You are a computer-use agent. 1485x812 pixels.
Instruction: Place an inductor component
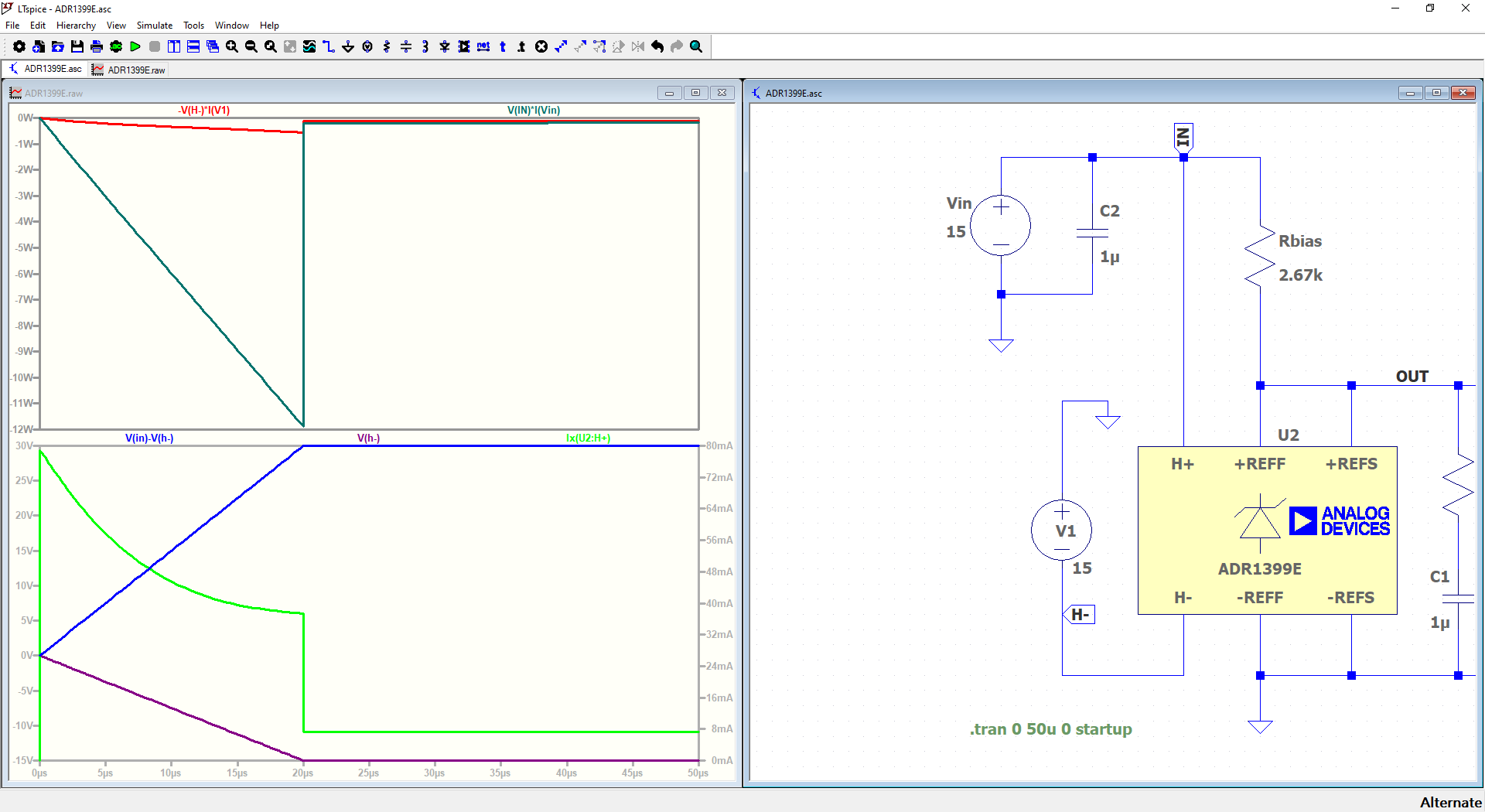[x=425, y=46]
